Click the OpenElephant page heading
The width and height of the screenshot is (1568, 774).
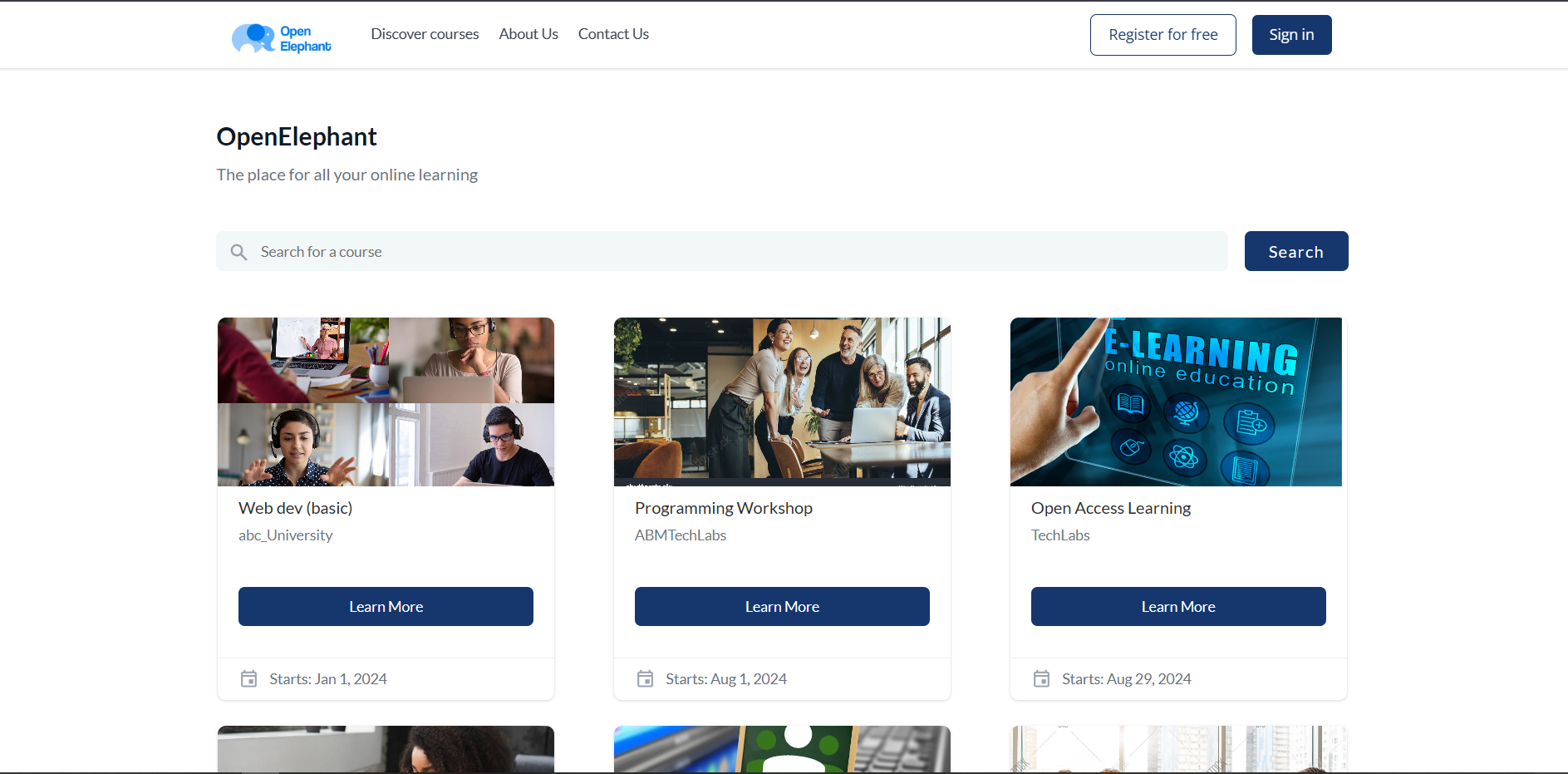[x=297, y=136]
